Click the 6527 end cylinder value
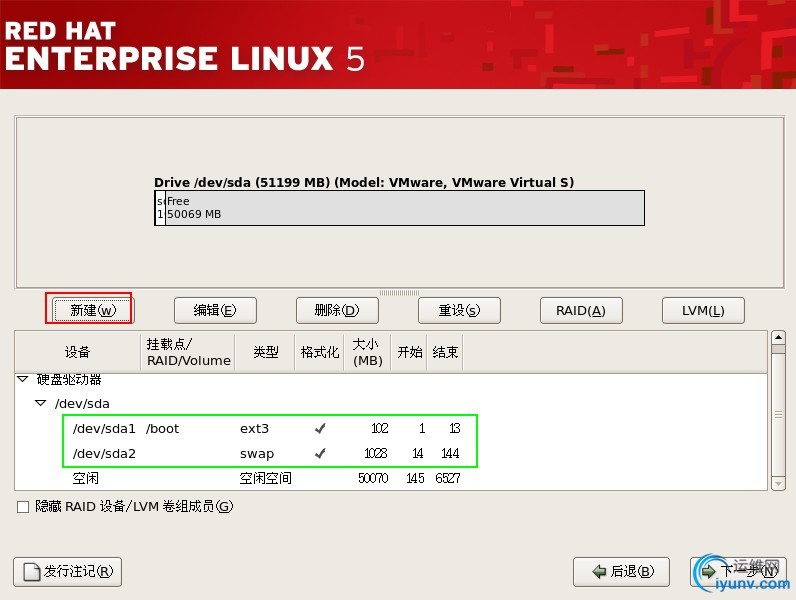The width and height of the screenshot is (796, 600). coord(448,478)
